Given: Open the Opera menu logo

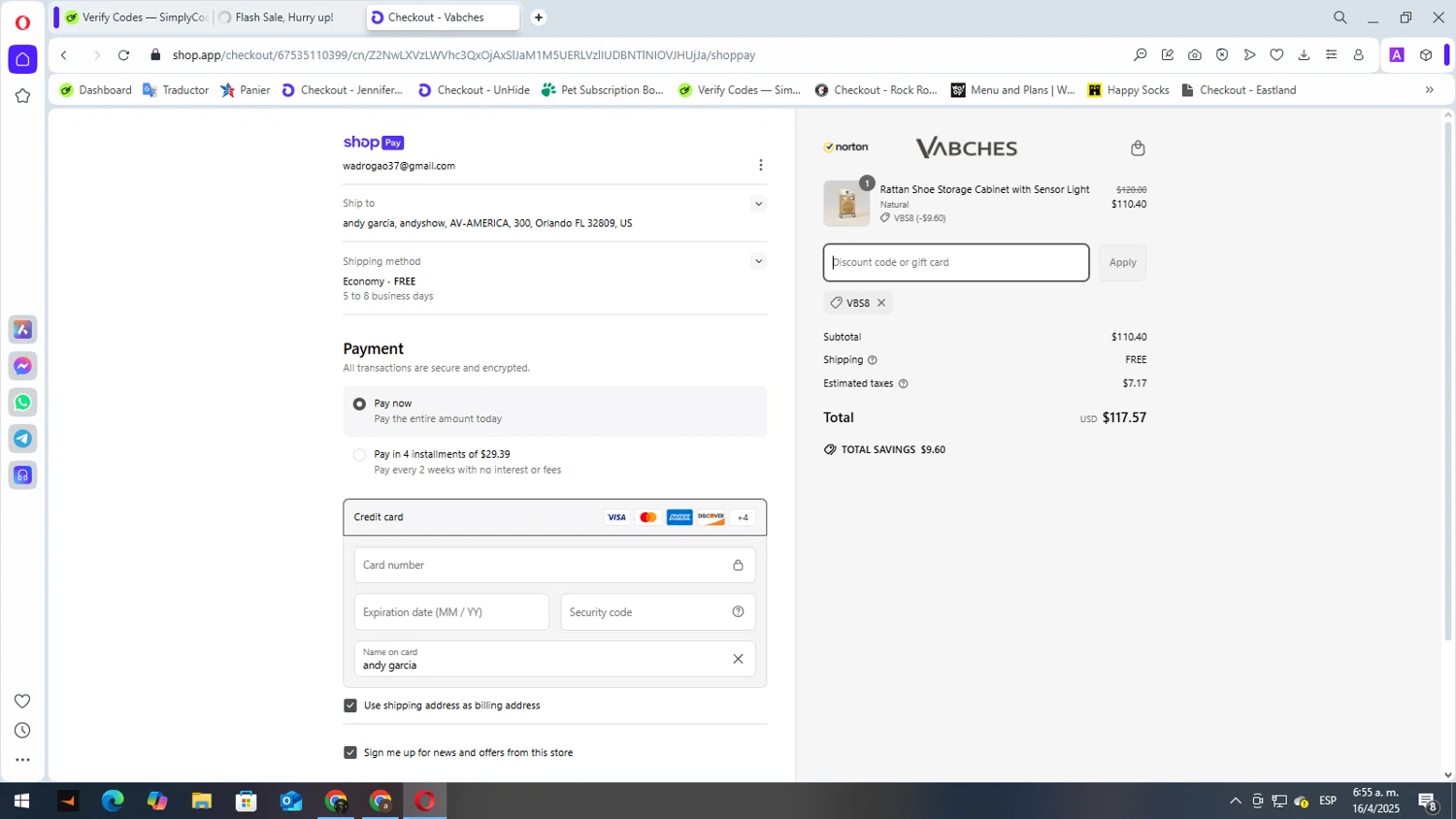Looking at the screenshot, I should (x=22, y=21).
